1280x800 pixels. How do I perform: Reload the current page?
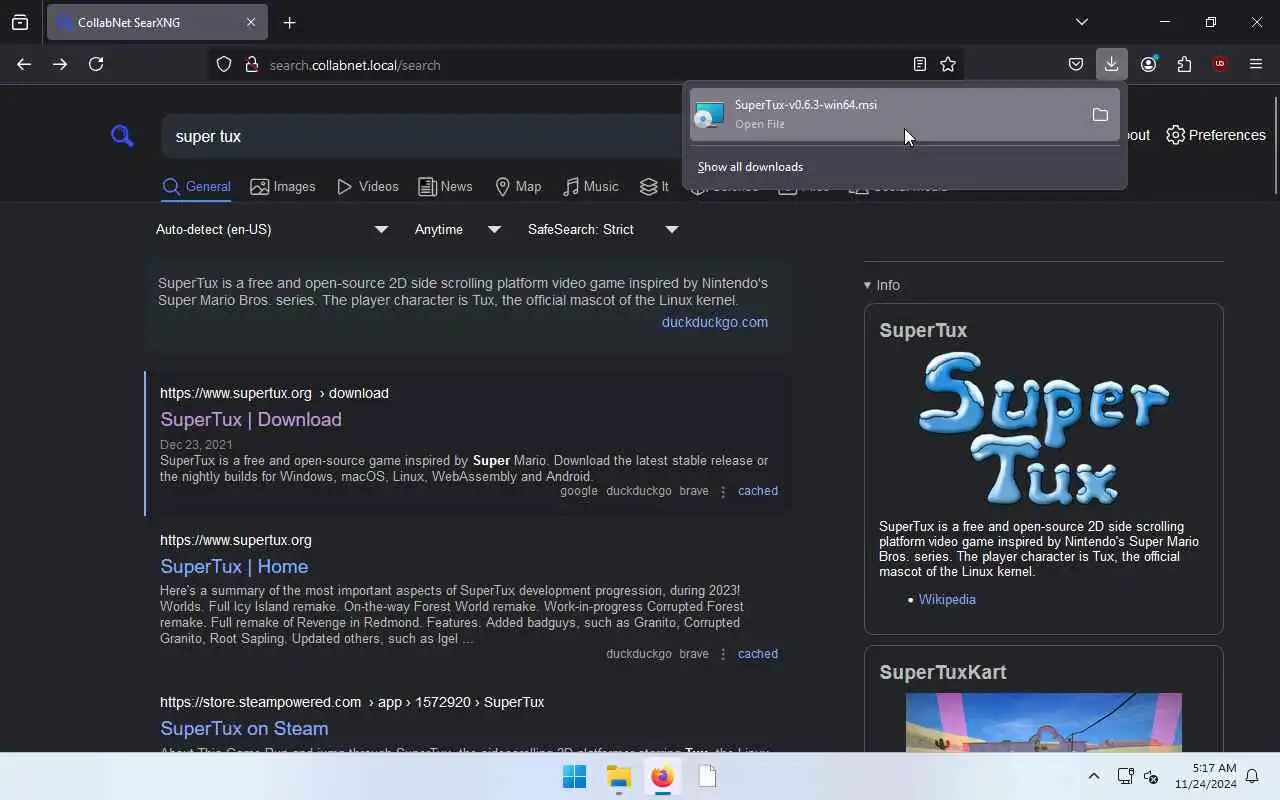[x=96, y=64]
